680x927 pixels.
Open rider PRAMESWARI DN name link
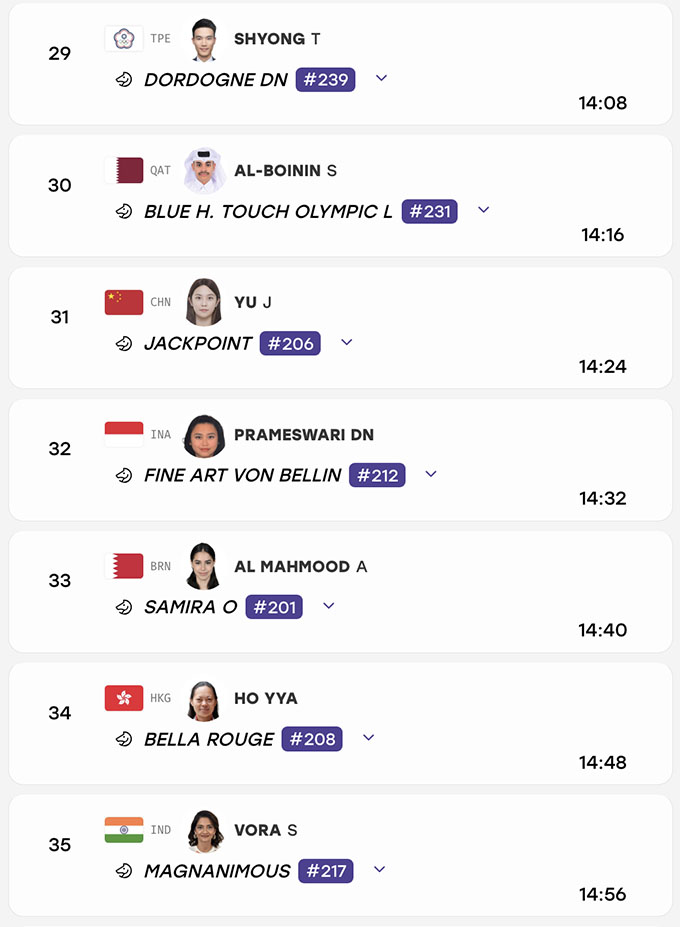[x=304, y=435]
